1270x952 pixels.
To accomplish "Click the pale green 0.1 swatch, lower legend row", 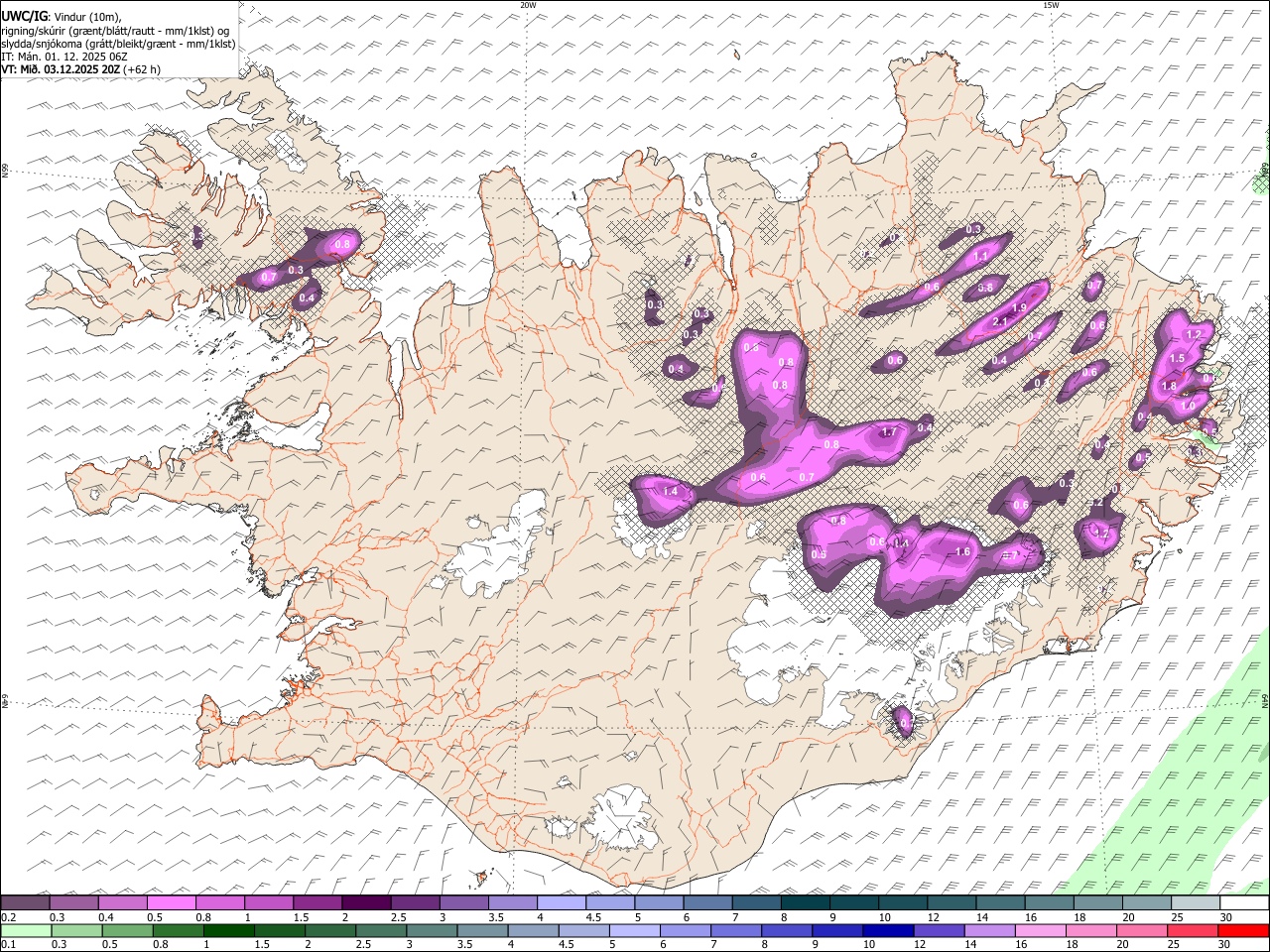I will click(26, 931).
